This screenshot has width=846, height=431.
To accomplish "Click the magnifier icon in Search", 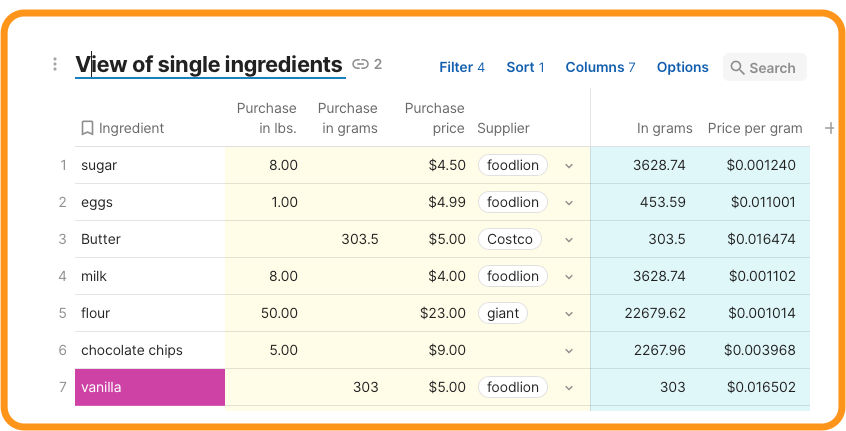I will click(737, 68).
